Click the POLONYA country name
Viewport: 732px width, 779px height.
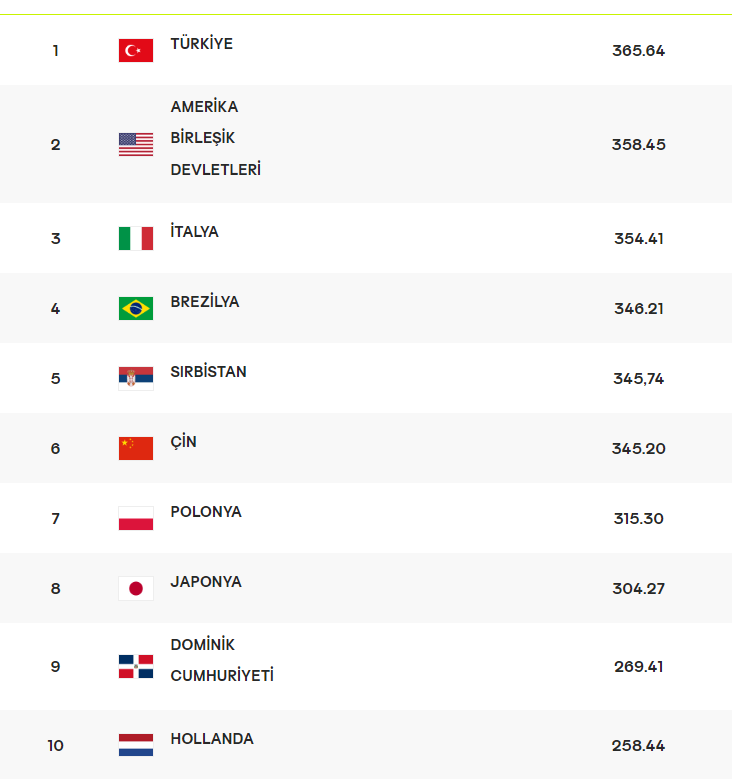coord(206,512)
